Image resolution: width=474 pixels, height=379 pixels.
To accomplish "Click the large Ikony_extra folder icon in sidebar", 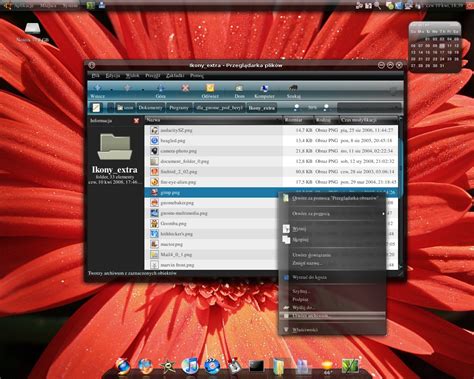I will 115,146.
